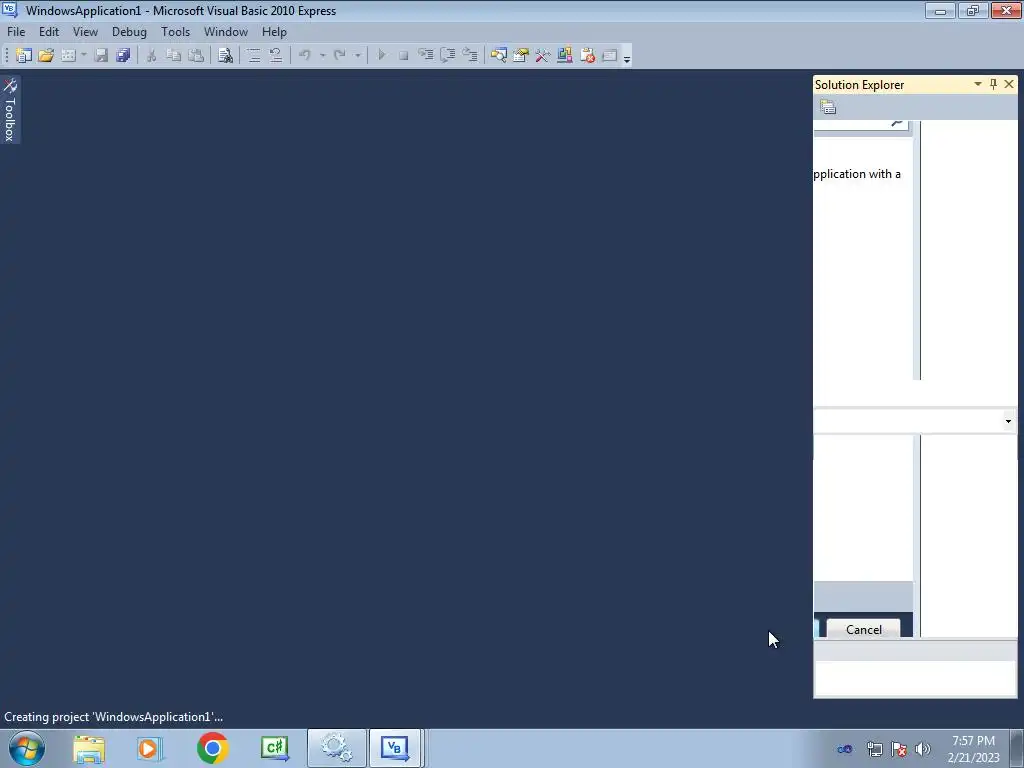Click the Redo arrow icon
The image size is (1024, 768).
(x=340, y=56)
